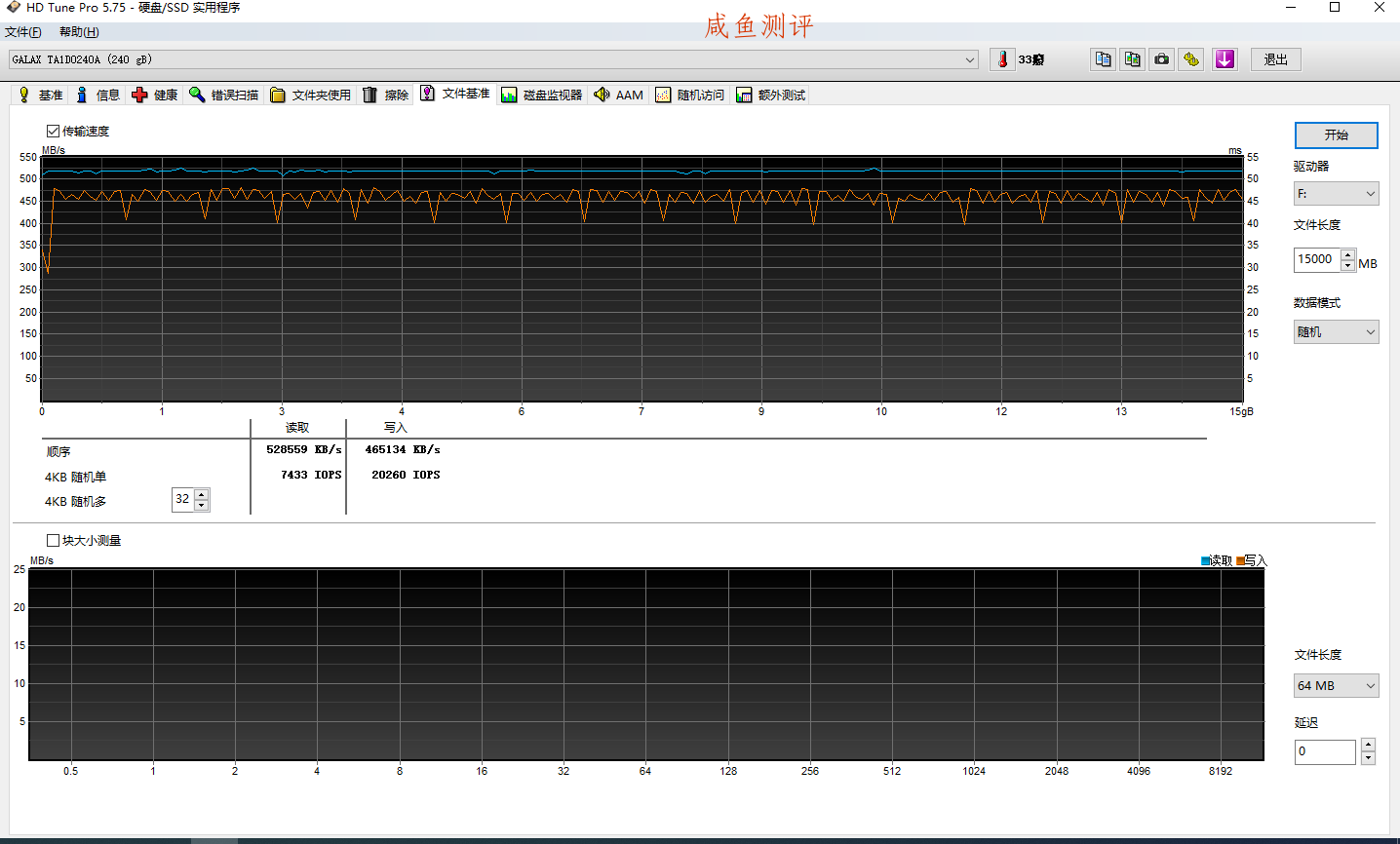Click the 528559 KB/s sequential read value
The height and width of the screenshot is (844, 1400).
304,449
